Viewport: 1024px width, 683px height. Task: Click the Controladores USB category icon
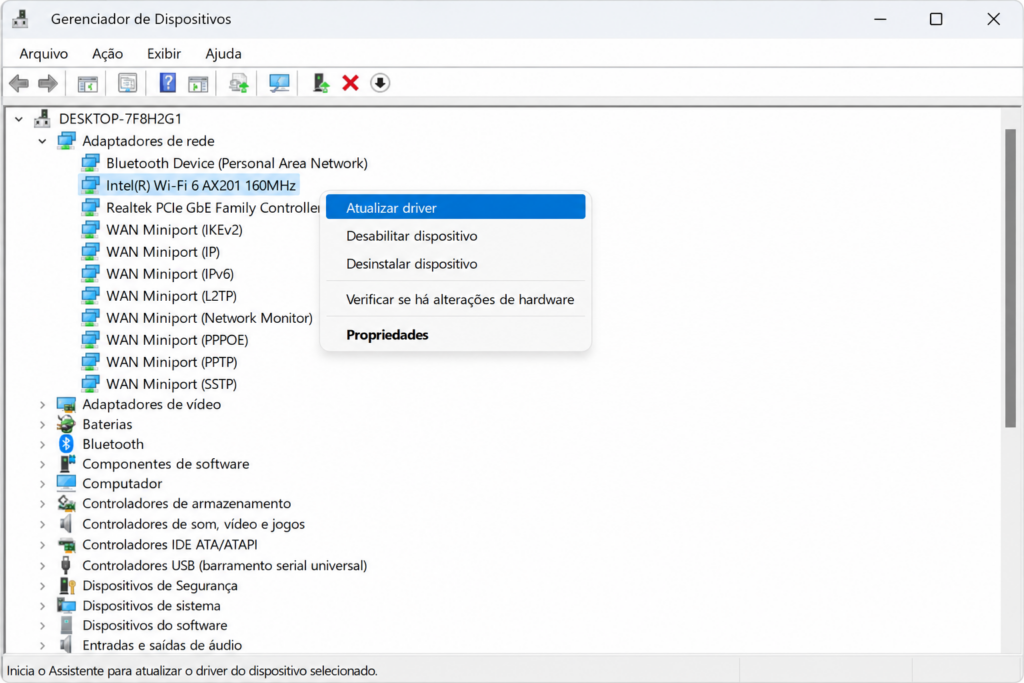point(66,565)
